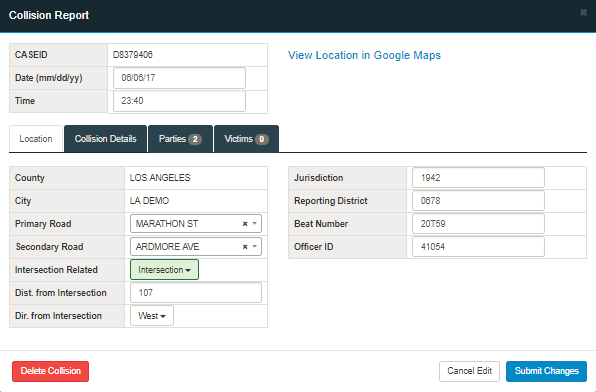Open the Primary Road dropdown arrow
Screen dimensions: 596x392
[x=255, y=224]
